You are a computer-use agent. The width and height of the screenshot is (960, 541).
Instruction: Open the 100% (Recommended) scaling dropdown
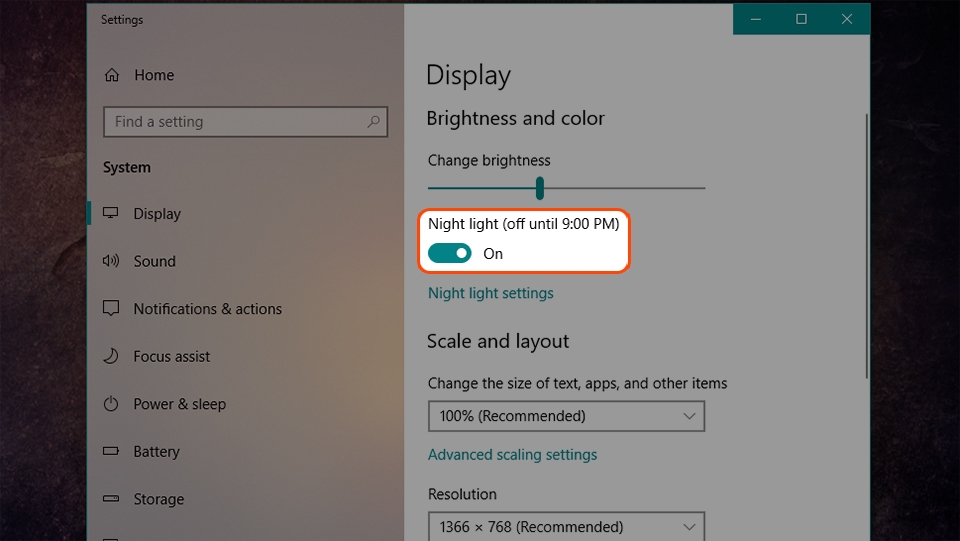pos(566,416)
